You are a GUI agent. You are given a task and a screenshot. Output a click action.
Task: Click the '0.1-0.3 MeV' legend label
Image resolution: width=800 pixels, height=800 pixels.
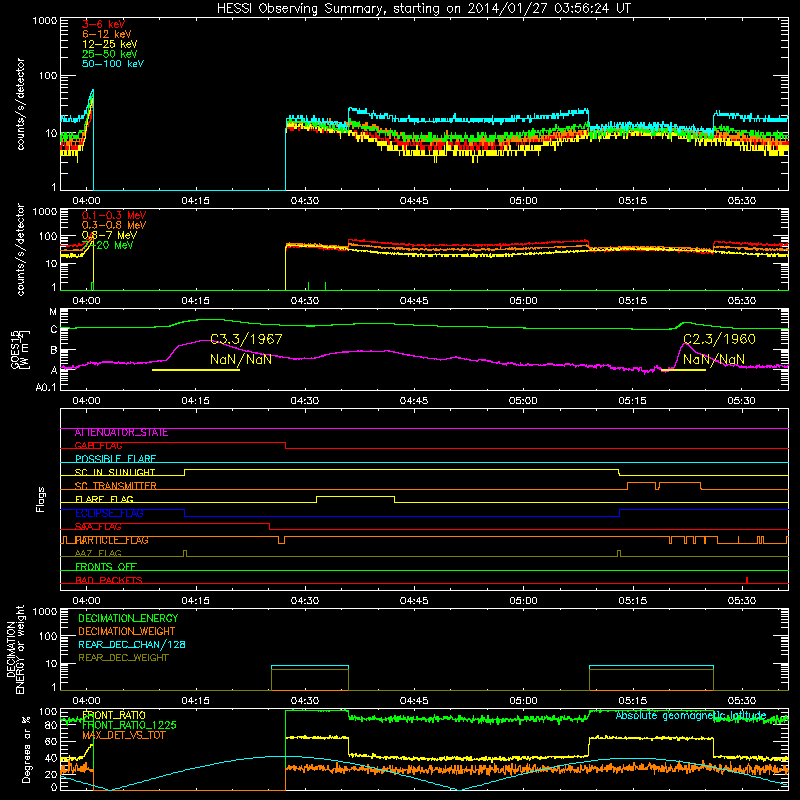114,215
